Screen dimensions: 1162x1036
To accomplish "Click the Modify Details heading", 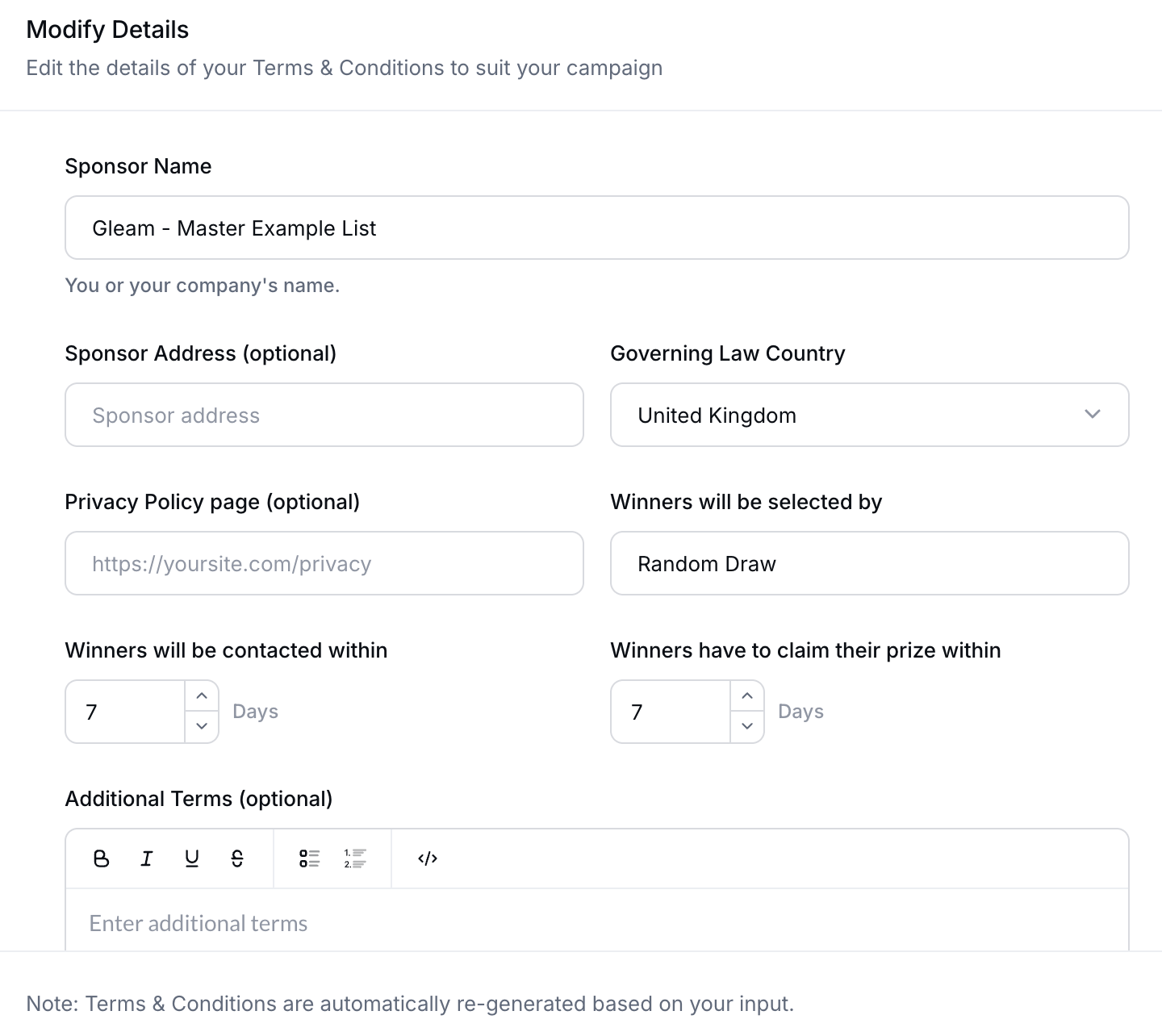I will (107, 30).
